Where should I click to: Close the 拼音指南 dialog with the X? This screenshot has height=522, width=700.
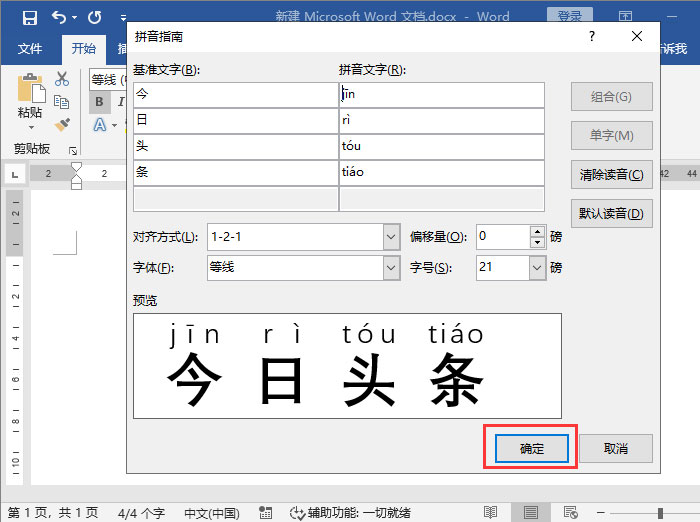[x=637, y=36]
